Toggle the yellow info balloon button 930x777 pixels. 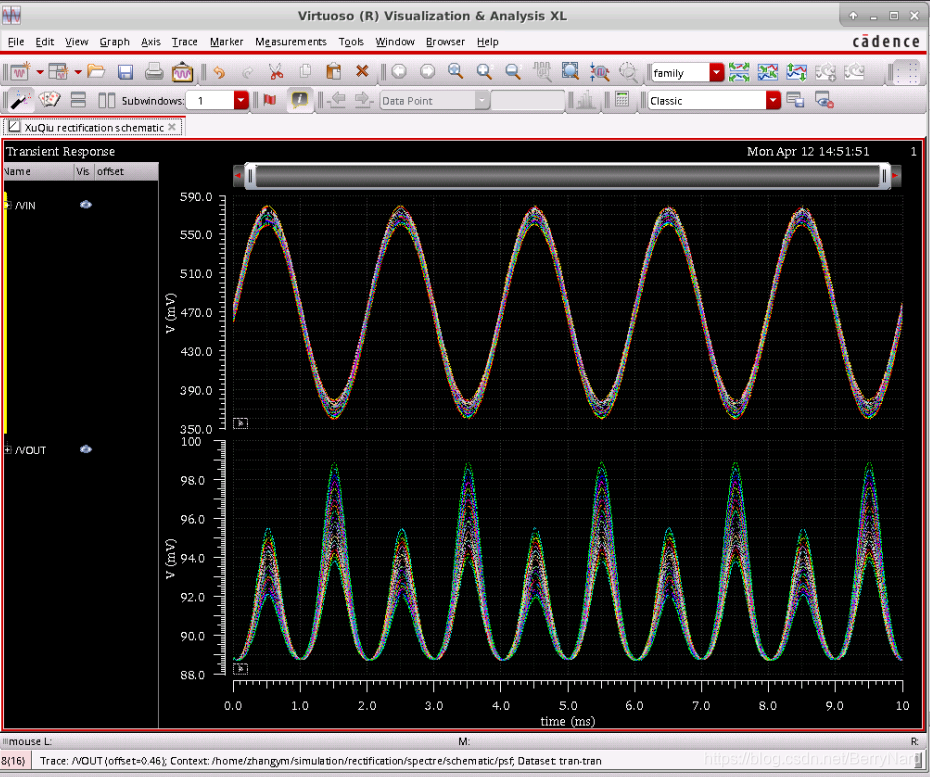click(298, 100)
